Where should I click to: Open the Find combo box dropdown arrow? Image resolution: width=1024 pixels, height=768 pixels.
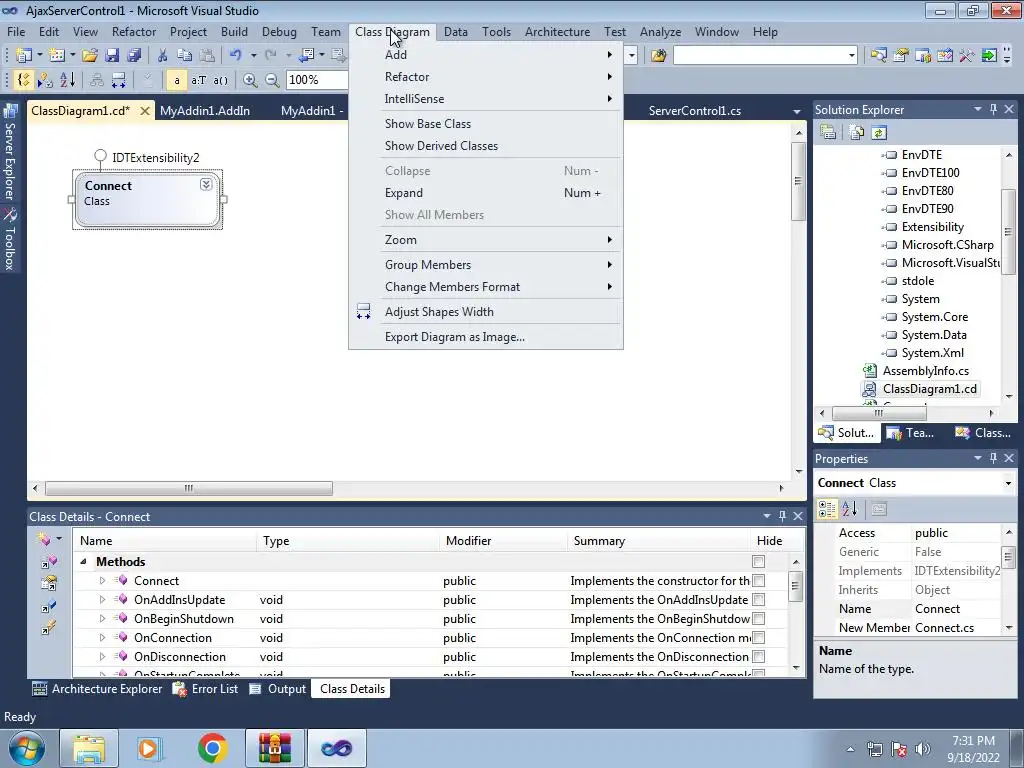coord(852,56)
